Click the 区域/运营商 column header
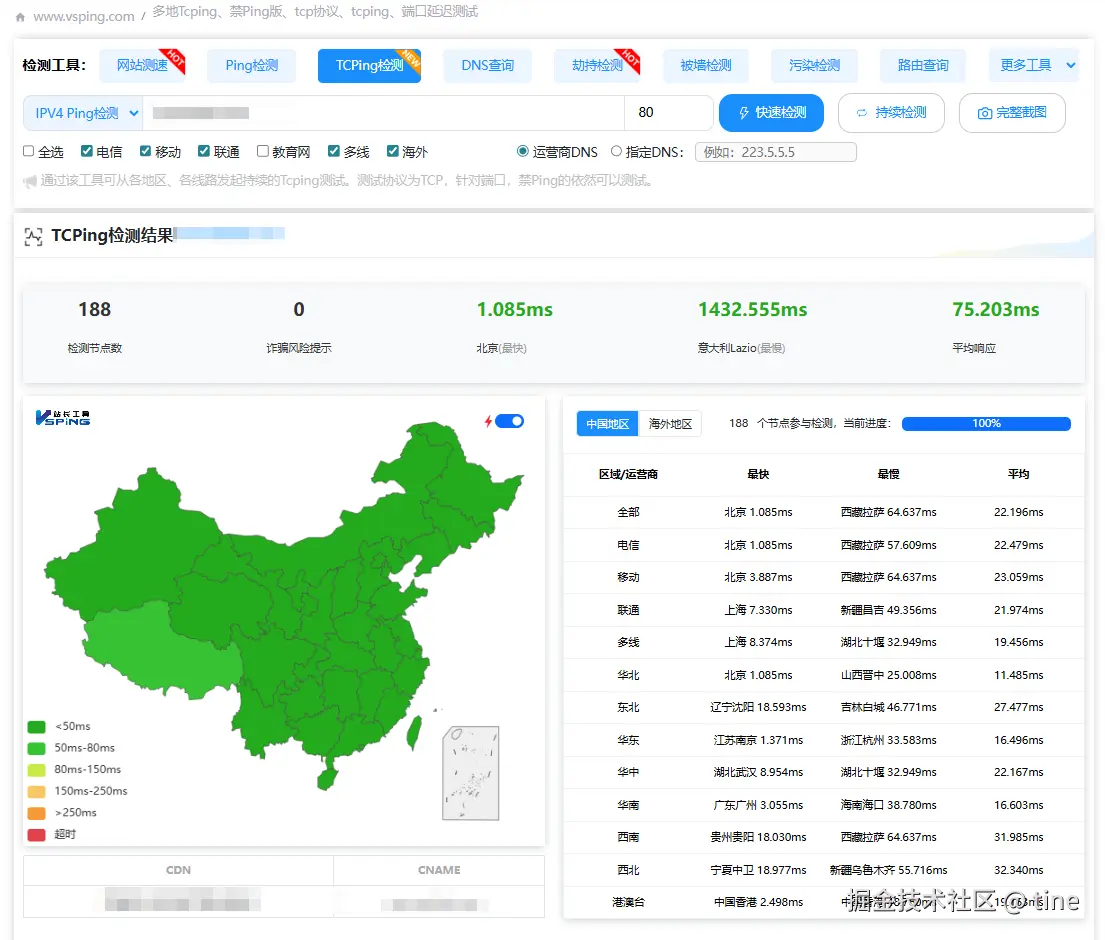This screenshot has width=1105, height=940. 628,474
